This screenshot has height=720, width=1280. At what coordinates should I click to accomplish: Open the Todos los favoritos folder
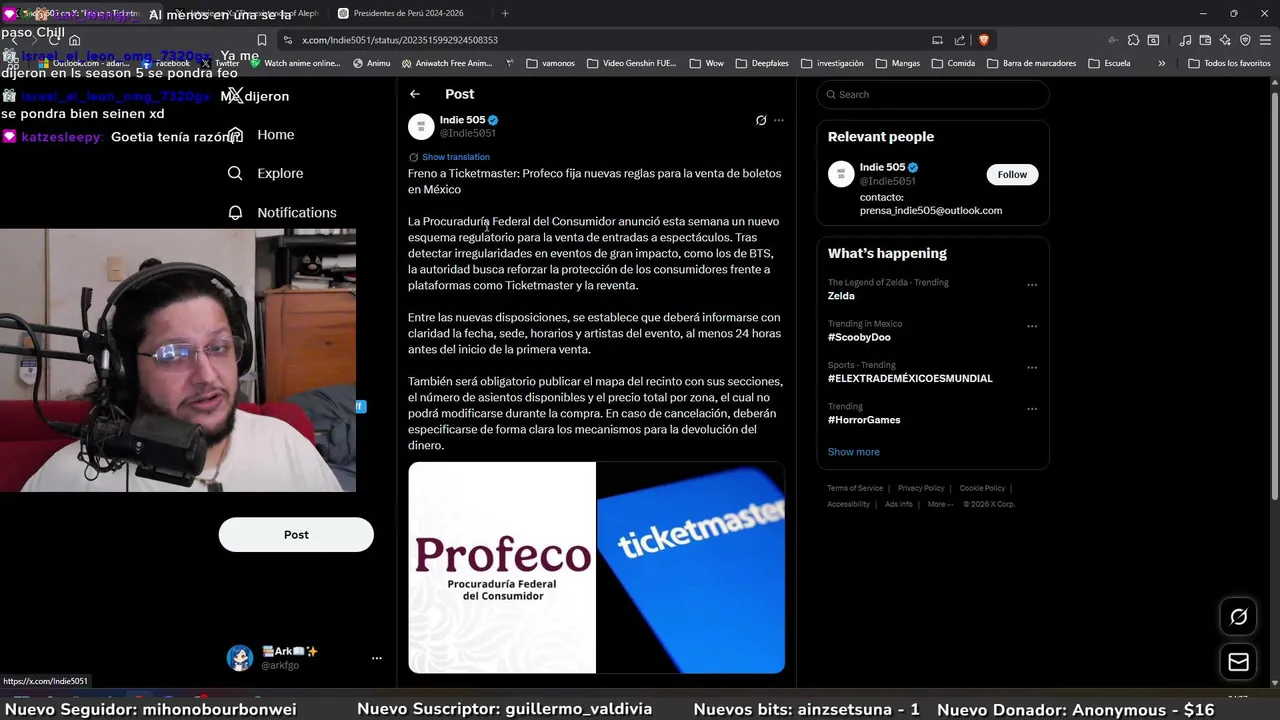(x=1229, y=63)
